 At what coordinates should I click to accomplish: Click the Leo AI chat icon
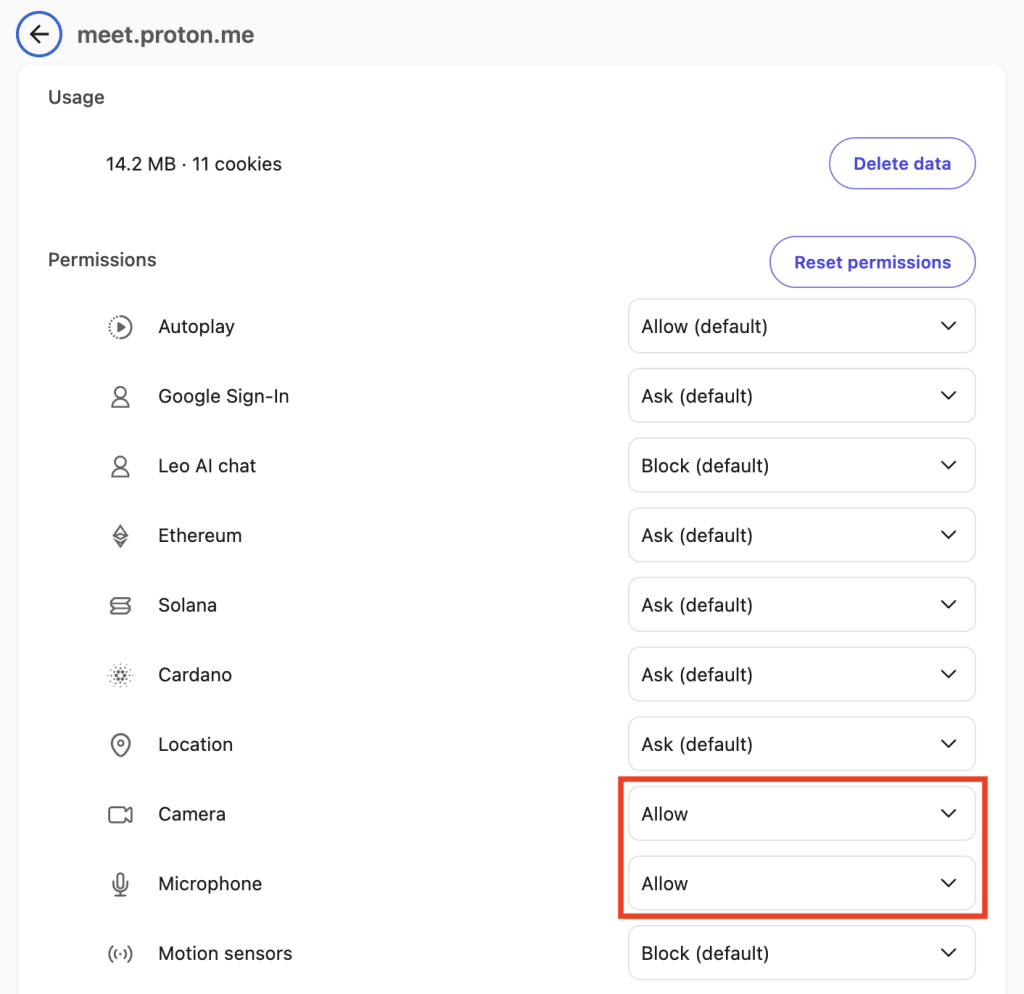pyautogui.click(x=120, y=465)
